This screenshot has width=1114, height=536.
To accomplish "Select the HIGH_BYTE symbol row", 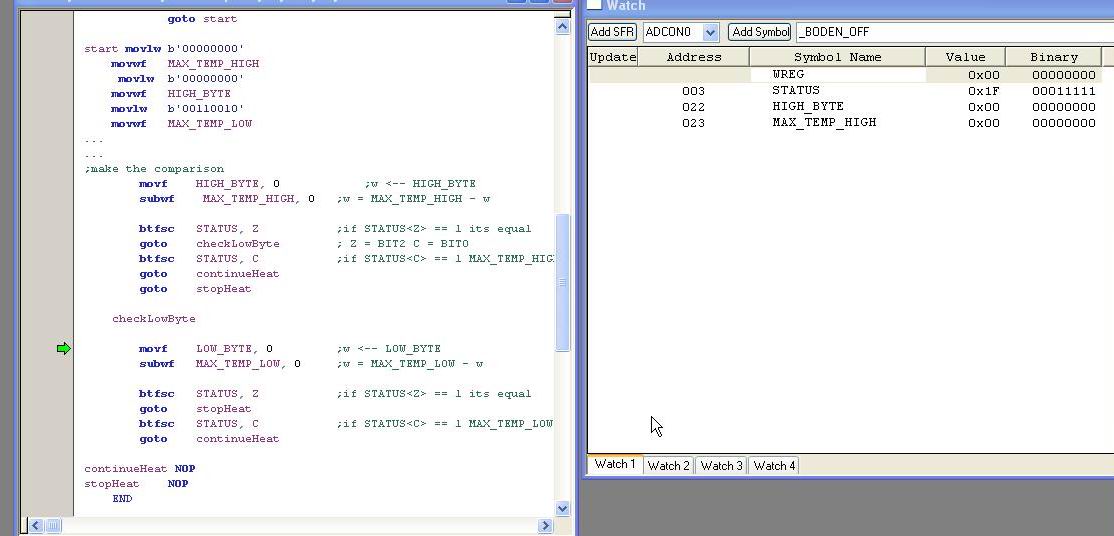I will 845,107.
